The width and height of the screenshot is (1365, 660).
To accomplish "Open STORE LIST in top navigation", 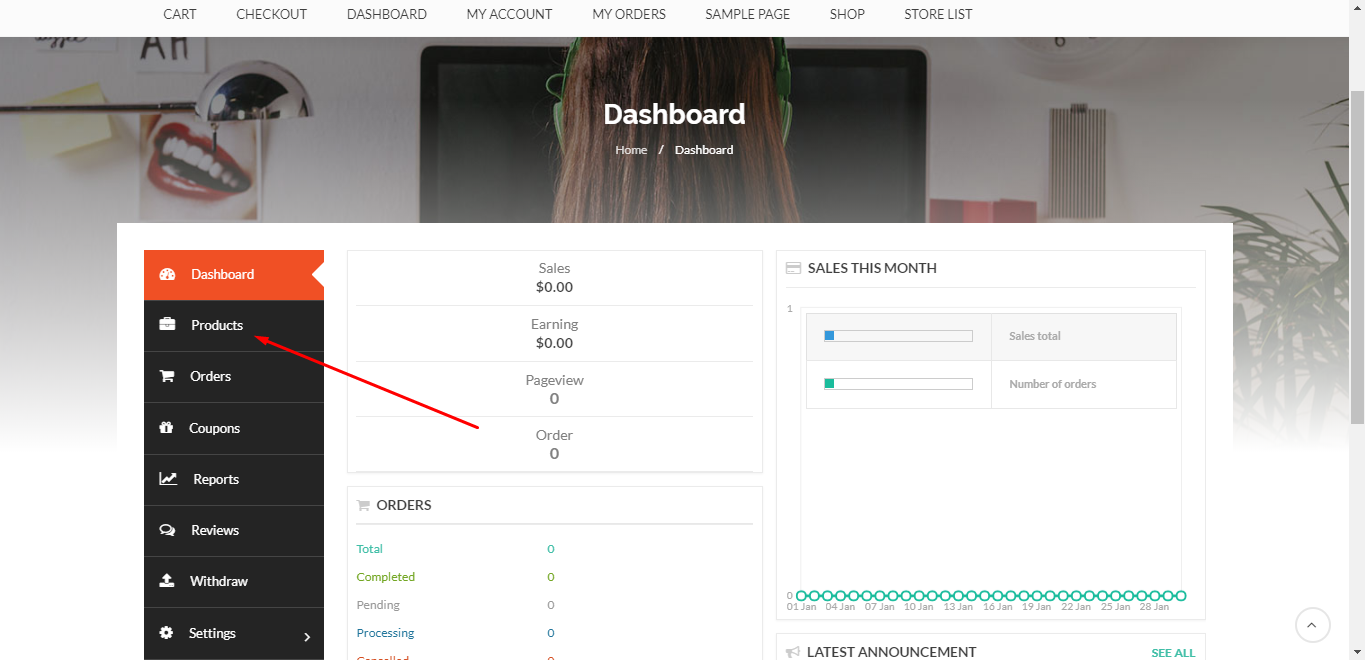I will (x=938, y=14).
